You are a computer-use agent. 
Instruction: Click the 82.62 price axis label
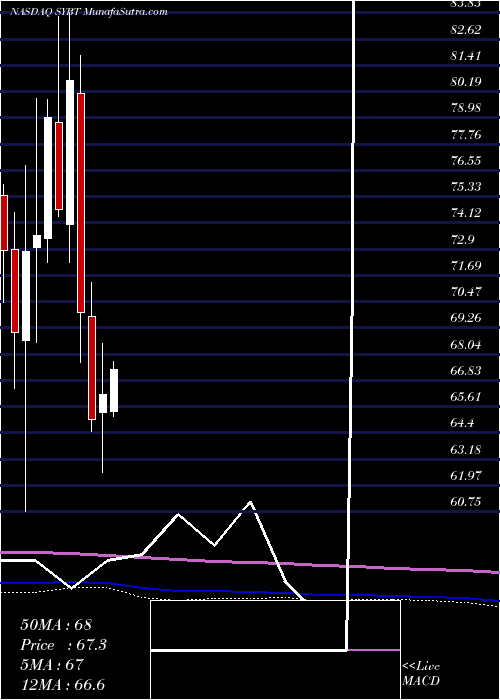click(x=466, y=30)
